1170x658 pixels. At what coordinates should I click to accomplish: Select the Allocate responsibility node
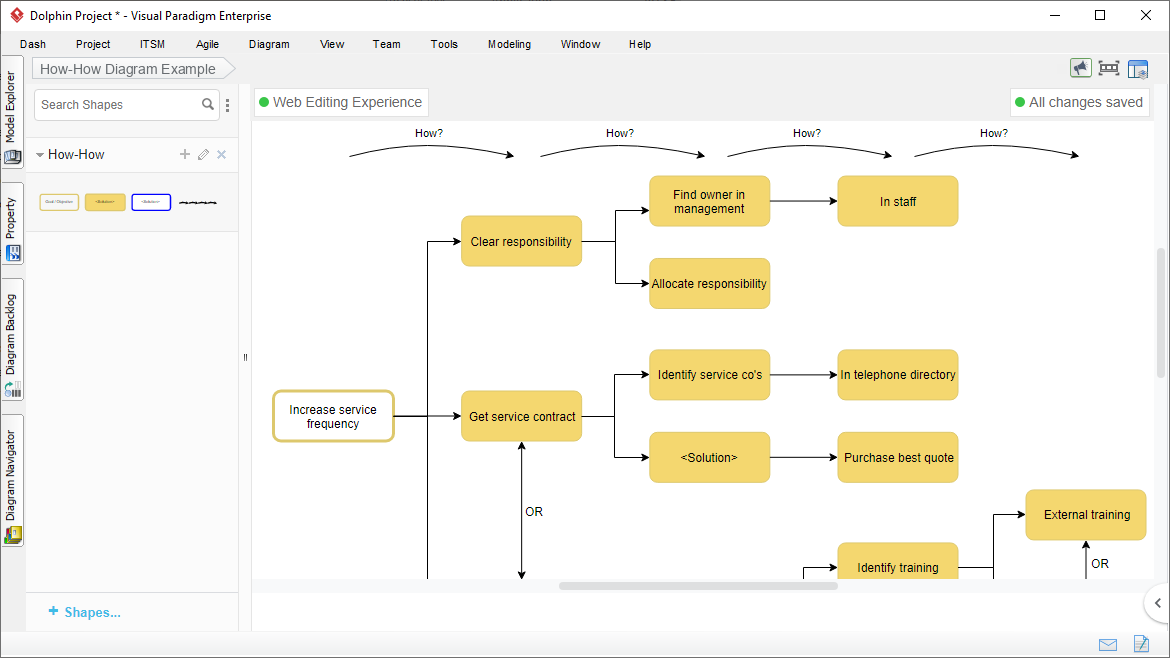click(x=710, y=283)
